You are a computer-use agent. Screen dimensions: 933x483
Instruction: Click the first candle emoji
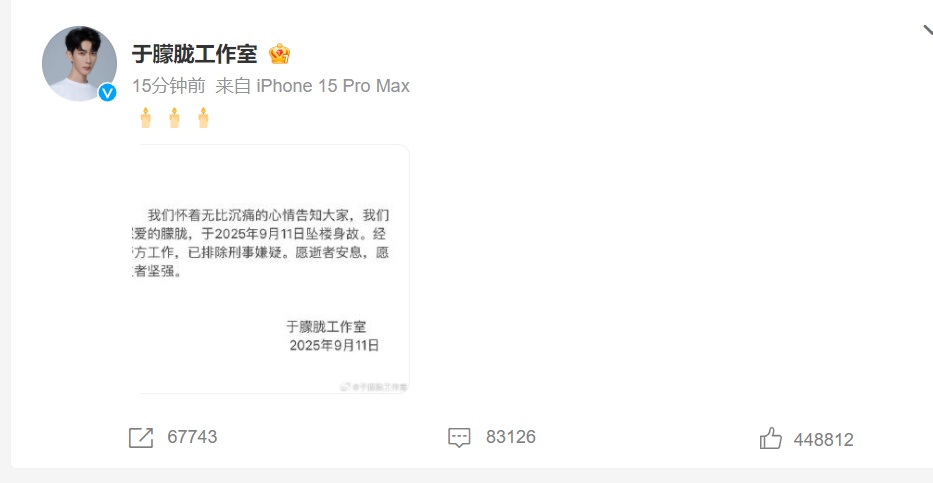[146, 118]
